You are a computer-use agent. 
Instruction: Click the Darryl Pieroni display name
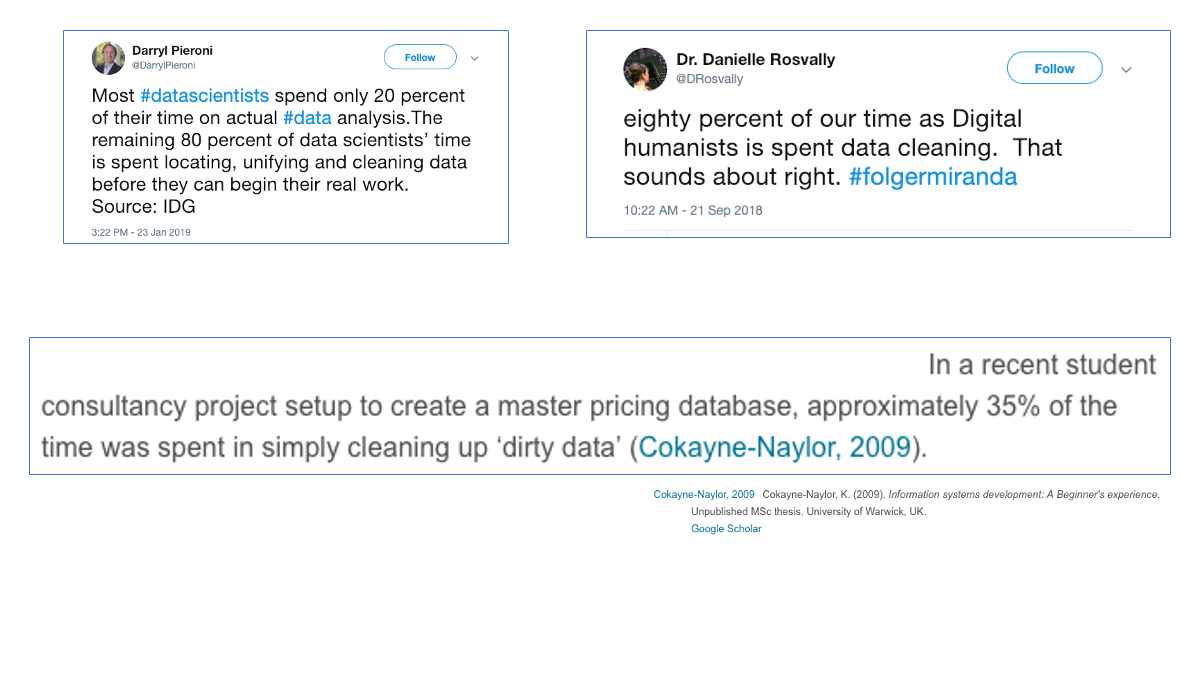coord(172,50)
